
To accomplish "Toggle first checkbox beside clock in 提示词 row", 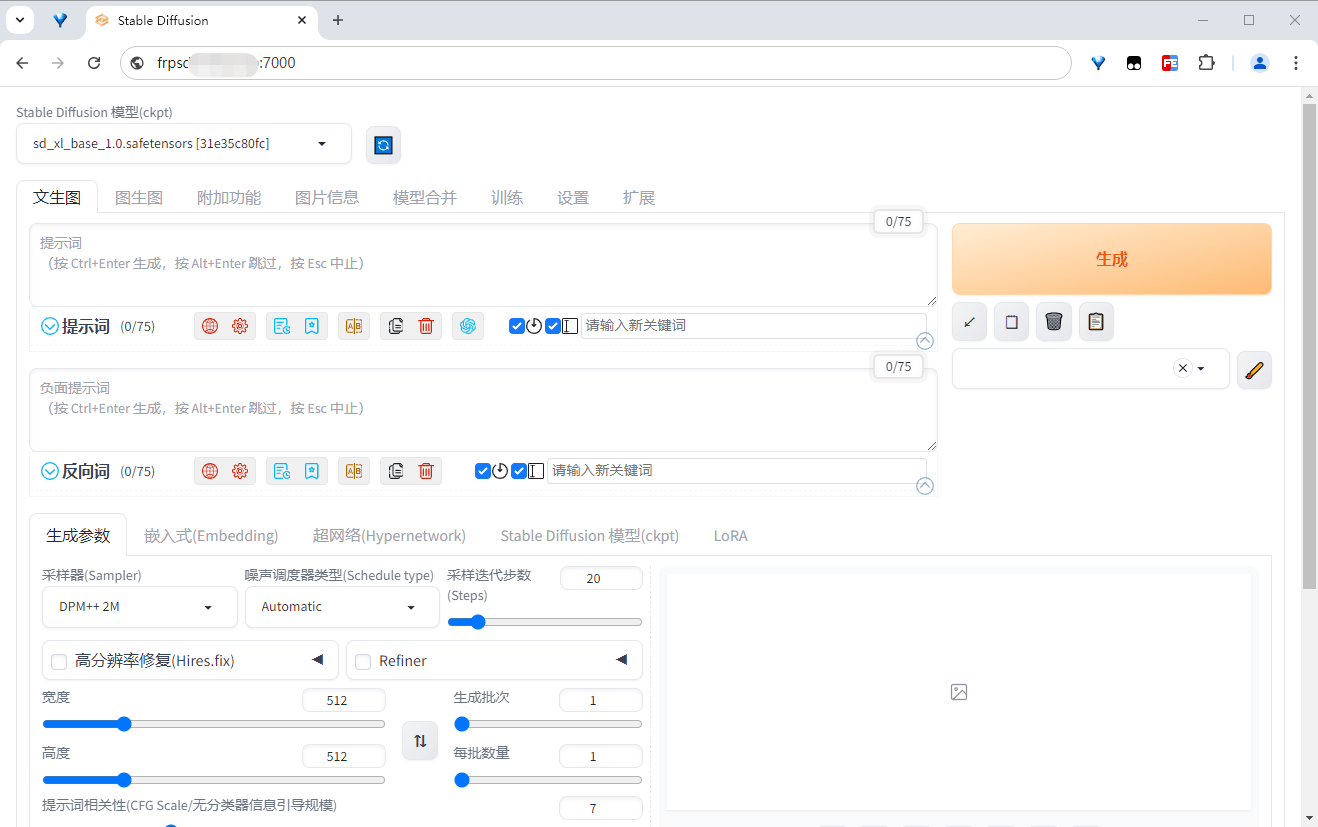I will (517, 326).
